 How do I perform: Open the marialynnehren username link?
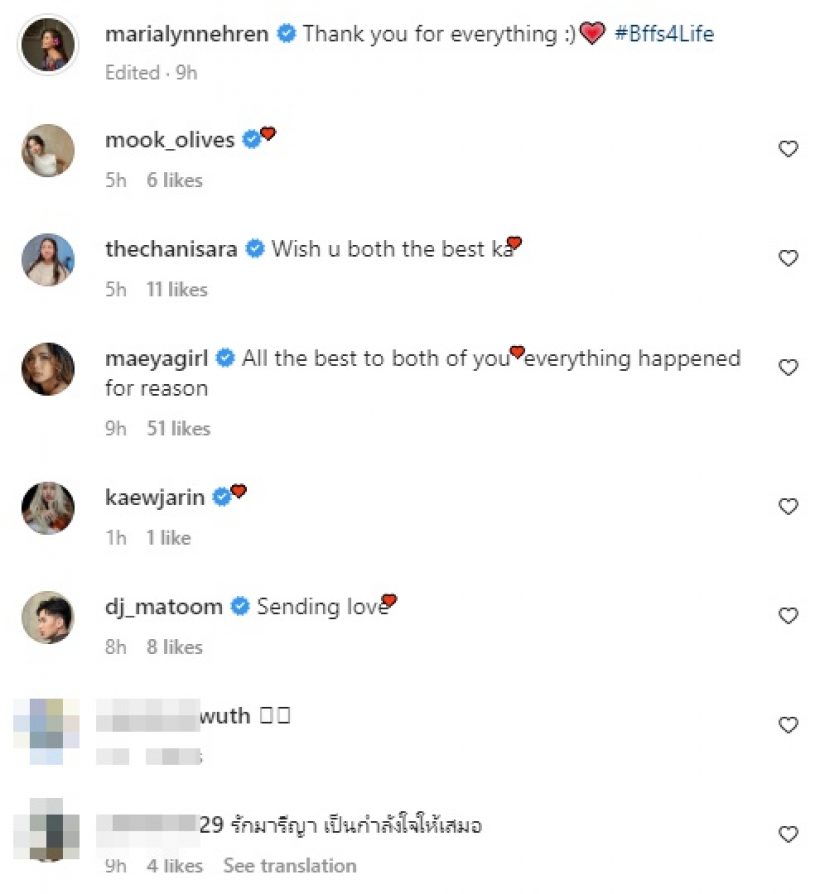(187, 34)
